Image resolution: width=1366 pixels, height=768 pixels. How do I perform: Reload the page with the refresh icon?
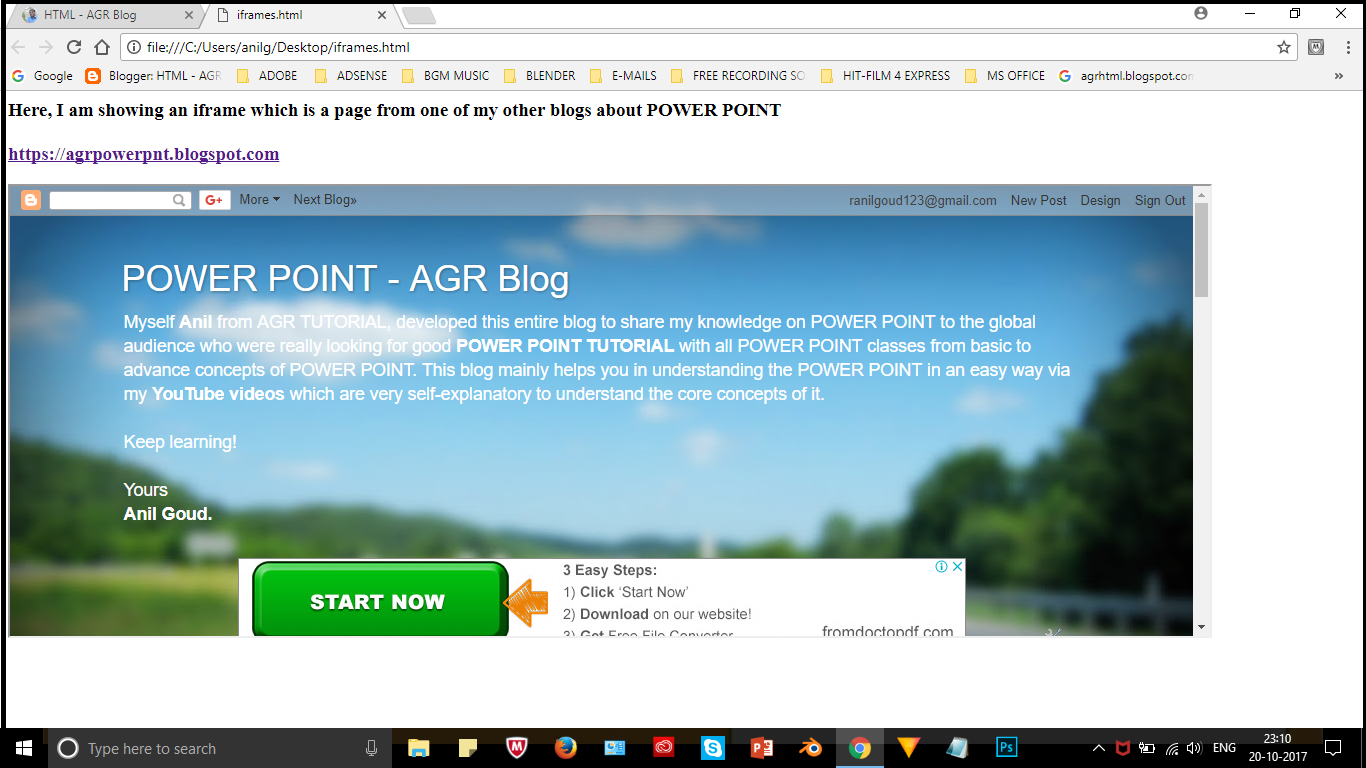click(x=73, y=47)
